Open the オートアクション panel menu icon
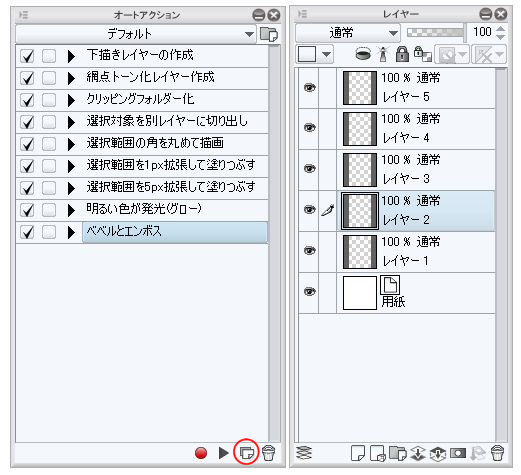521x475 pixels. click(x=23, y=15)
